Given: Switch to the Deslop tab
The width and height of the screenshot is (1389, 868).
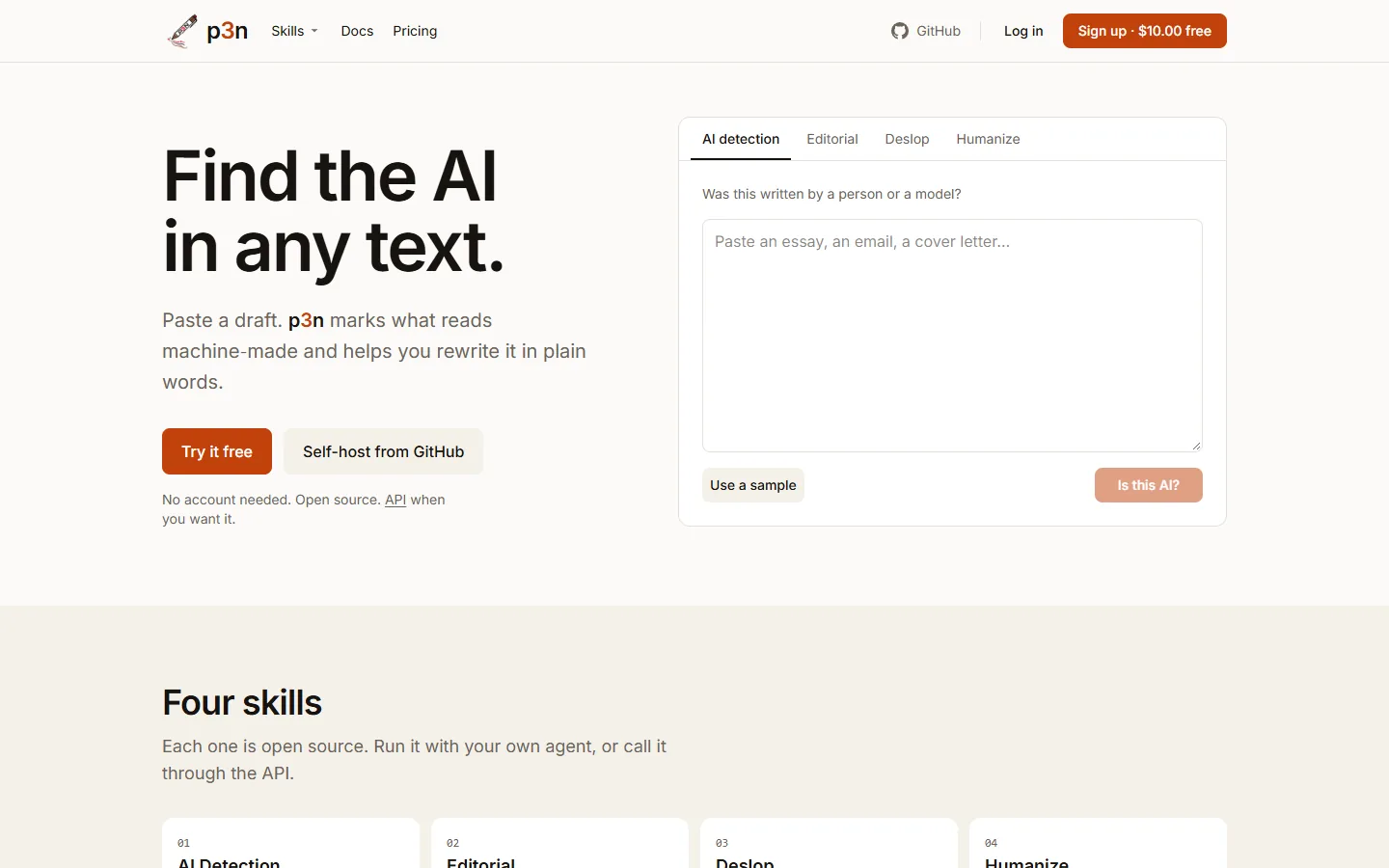Looking at the screenshot, I should pyautogui.click(x=908, y=139).
